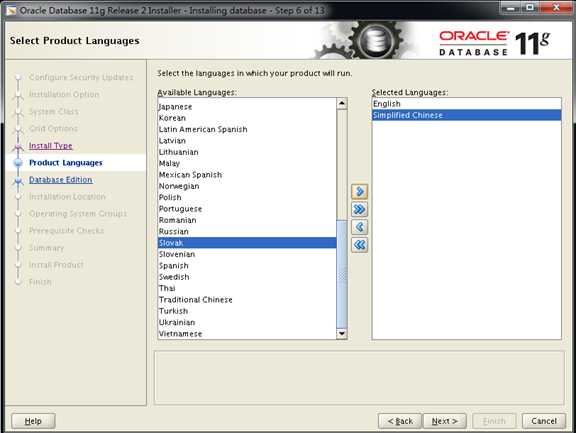Select Norwegian in the available list
Viewport: 576px width, 433px height.
coord(246,186)
